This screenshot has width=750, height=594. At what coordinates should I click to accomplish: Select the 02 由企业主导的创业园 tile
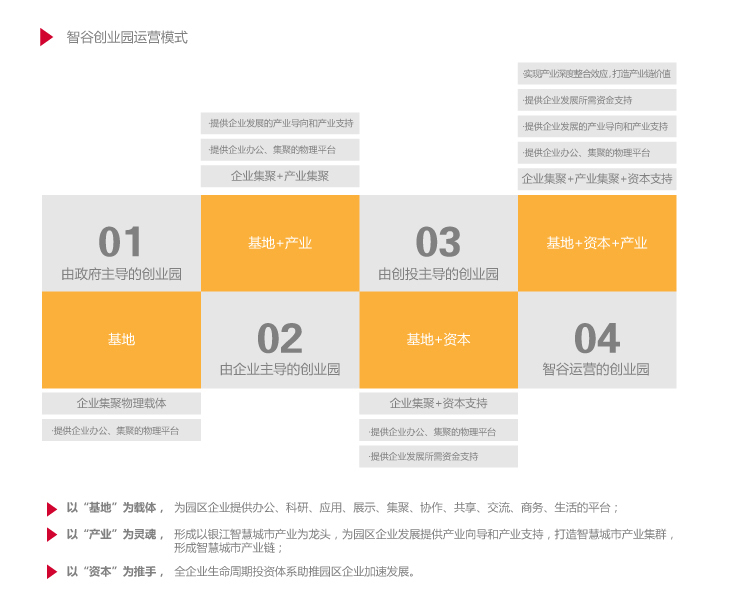click(x=280, y=340)
